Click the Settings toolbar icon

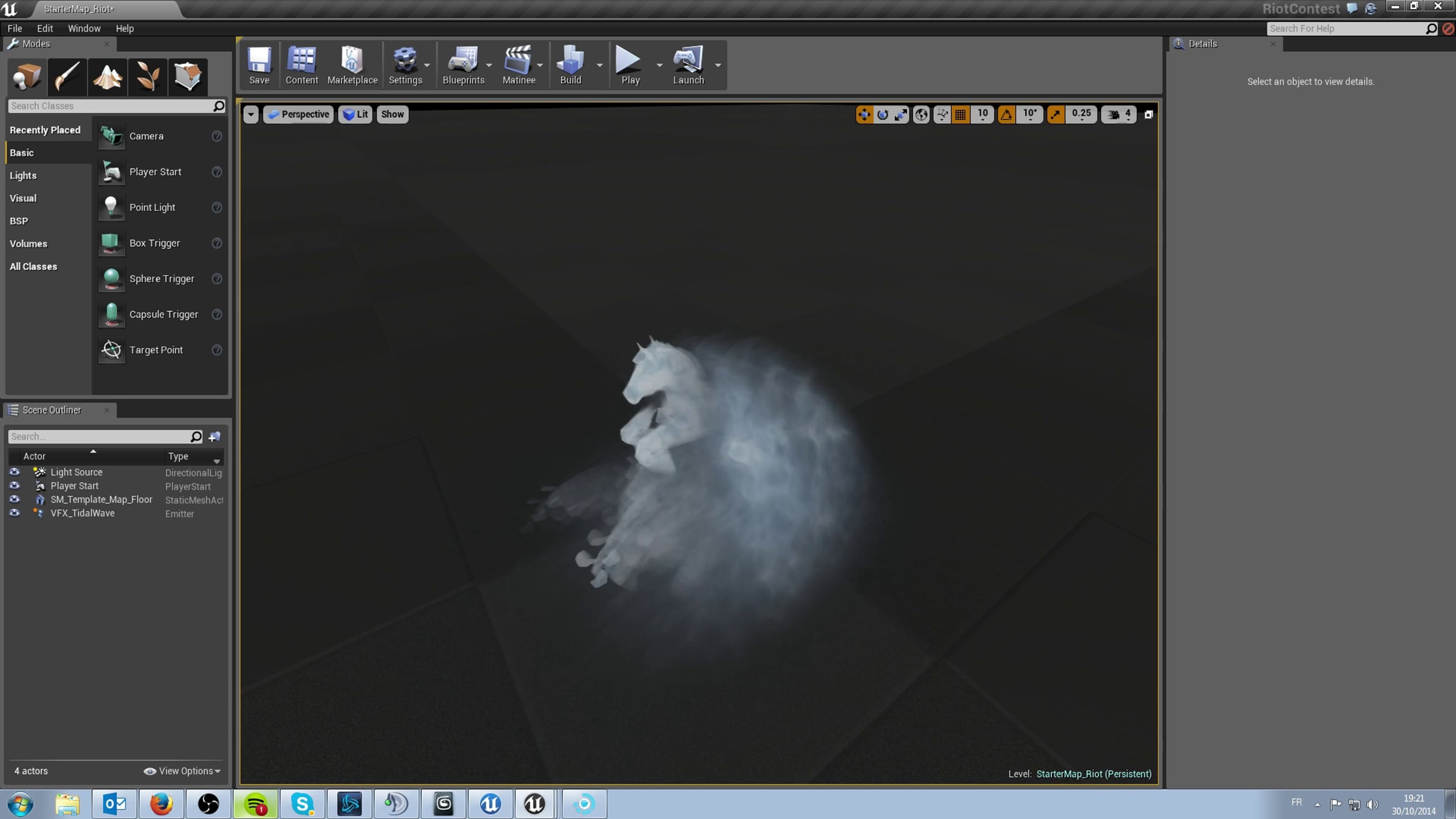coord(405,65)
